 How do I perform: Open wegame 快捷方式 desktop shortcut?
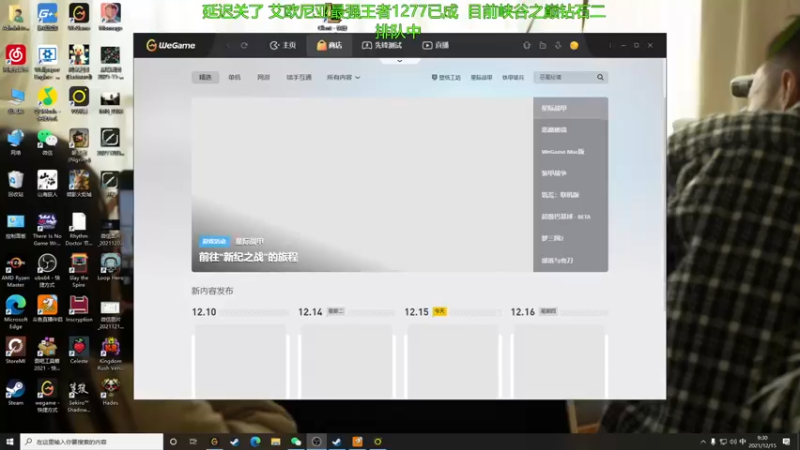pyautogui.click(x=47, y=396)
